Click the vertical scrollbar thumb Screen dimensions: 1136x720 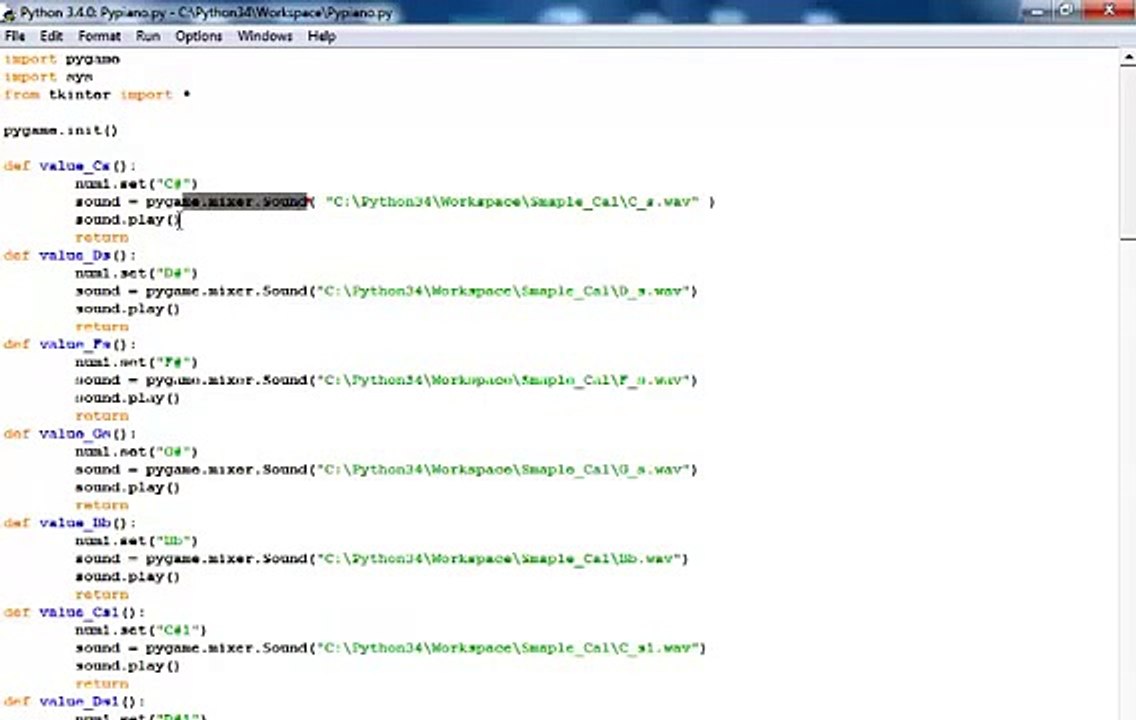coord(1128,154)
